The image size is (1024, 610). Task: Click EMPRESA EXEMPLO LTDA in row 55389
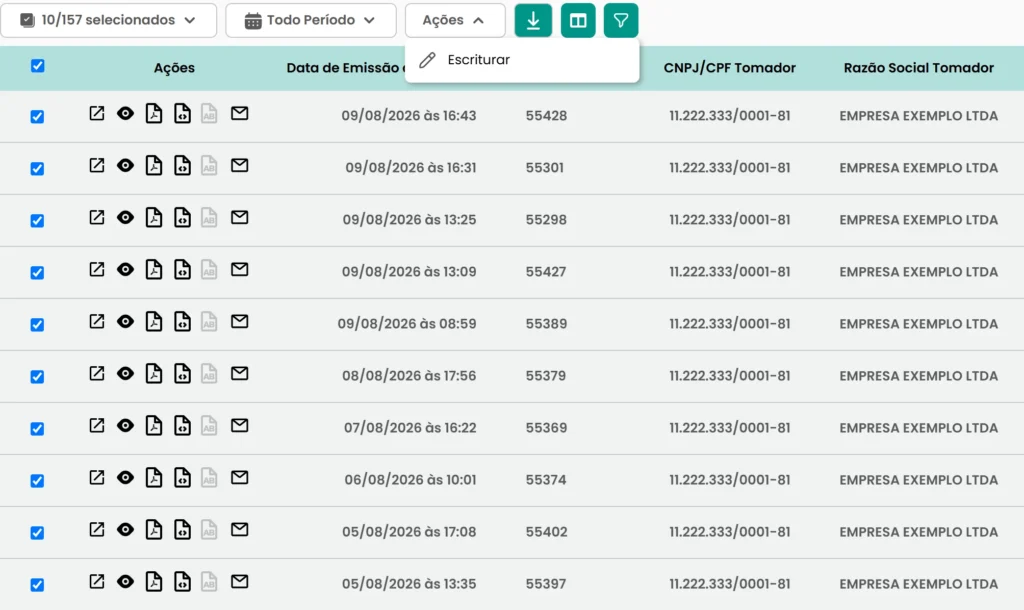point(918,324)
